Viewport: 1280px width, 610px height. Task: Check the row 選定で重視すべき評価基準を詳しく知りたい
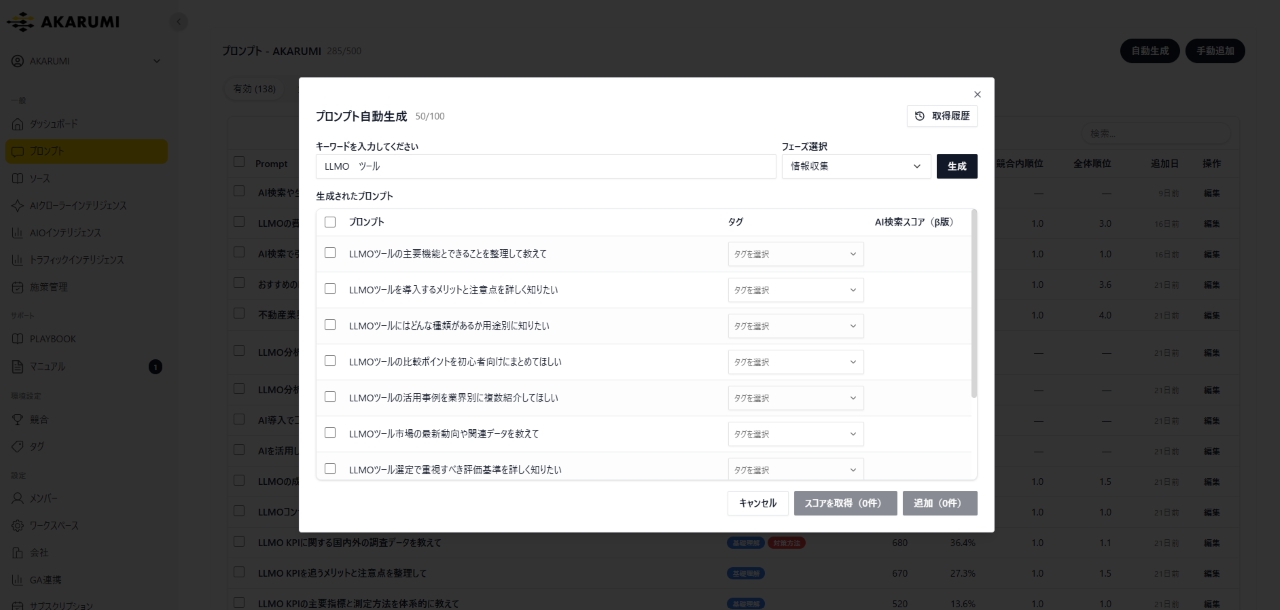click(x=330, y=469)
